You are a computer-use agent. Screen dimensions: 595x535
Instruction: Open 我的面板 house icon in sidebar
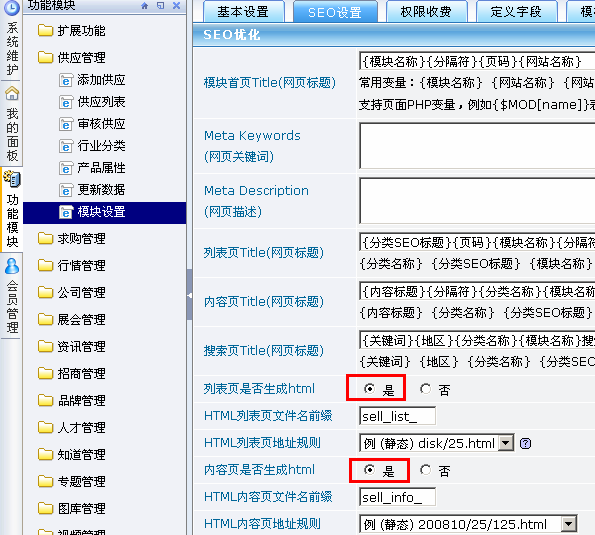point(12,94)
